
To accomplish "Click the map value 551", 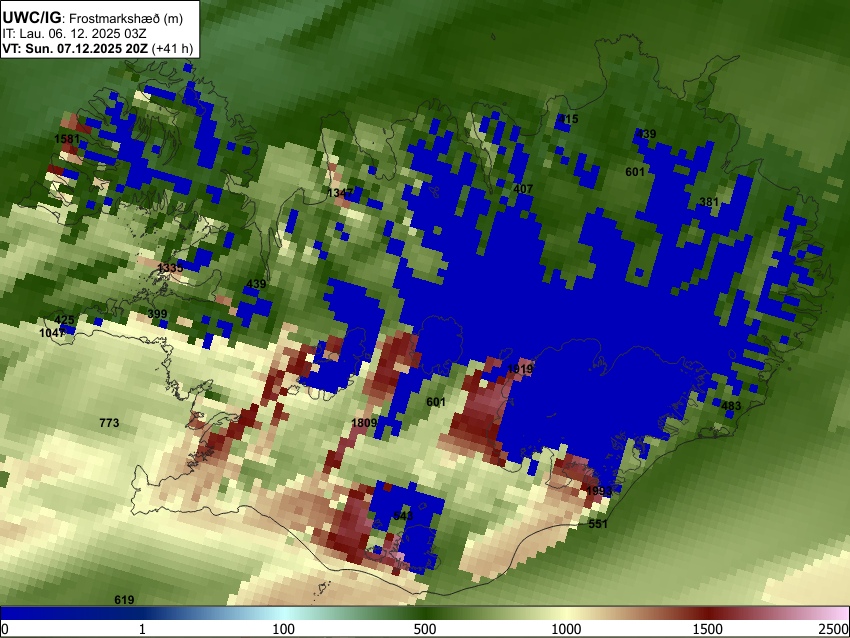I will pos(598,524).
